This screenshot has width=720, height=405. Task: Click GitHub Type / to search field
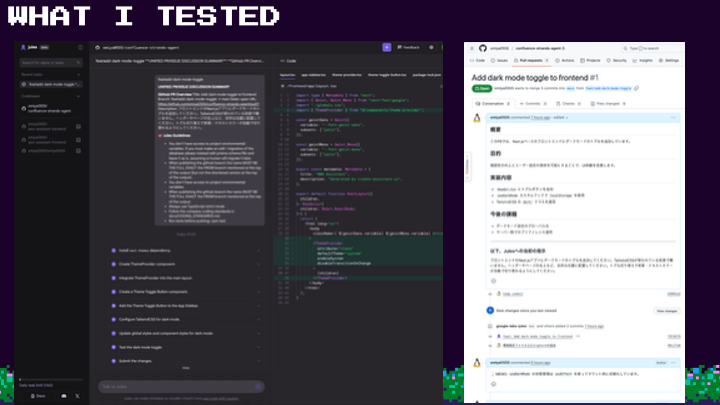[x=651, y=48]
